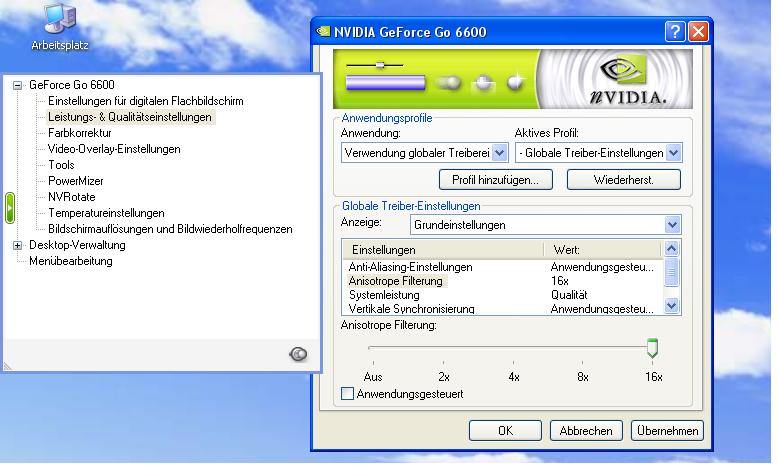Click the round NVIDIA icon in tree panel

click(298, 354)
